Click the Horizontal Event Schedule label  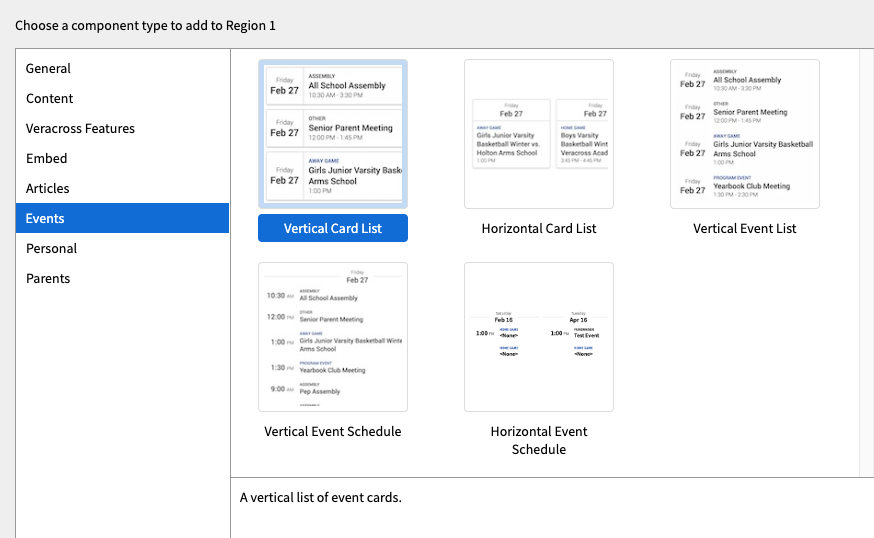coord(539,440)
